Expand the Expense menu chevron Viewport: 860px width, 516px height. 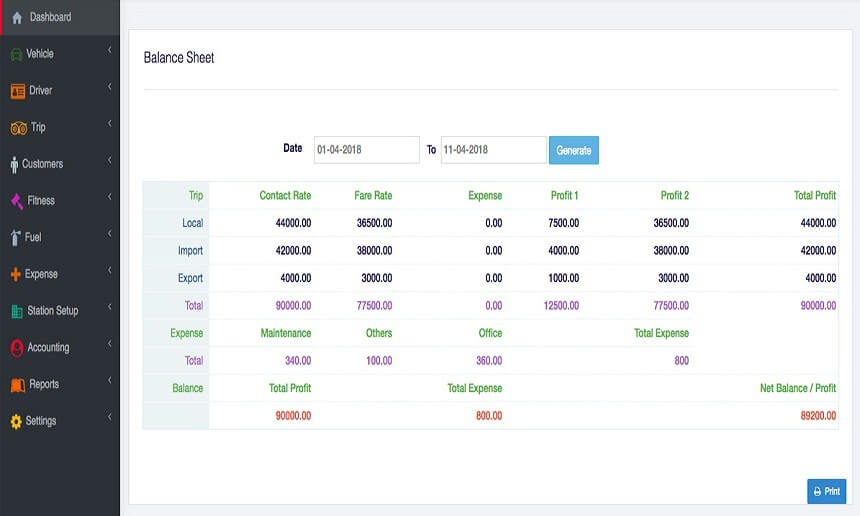[x=109, y=270]
